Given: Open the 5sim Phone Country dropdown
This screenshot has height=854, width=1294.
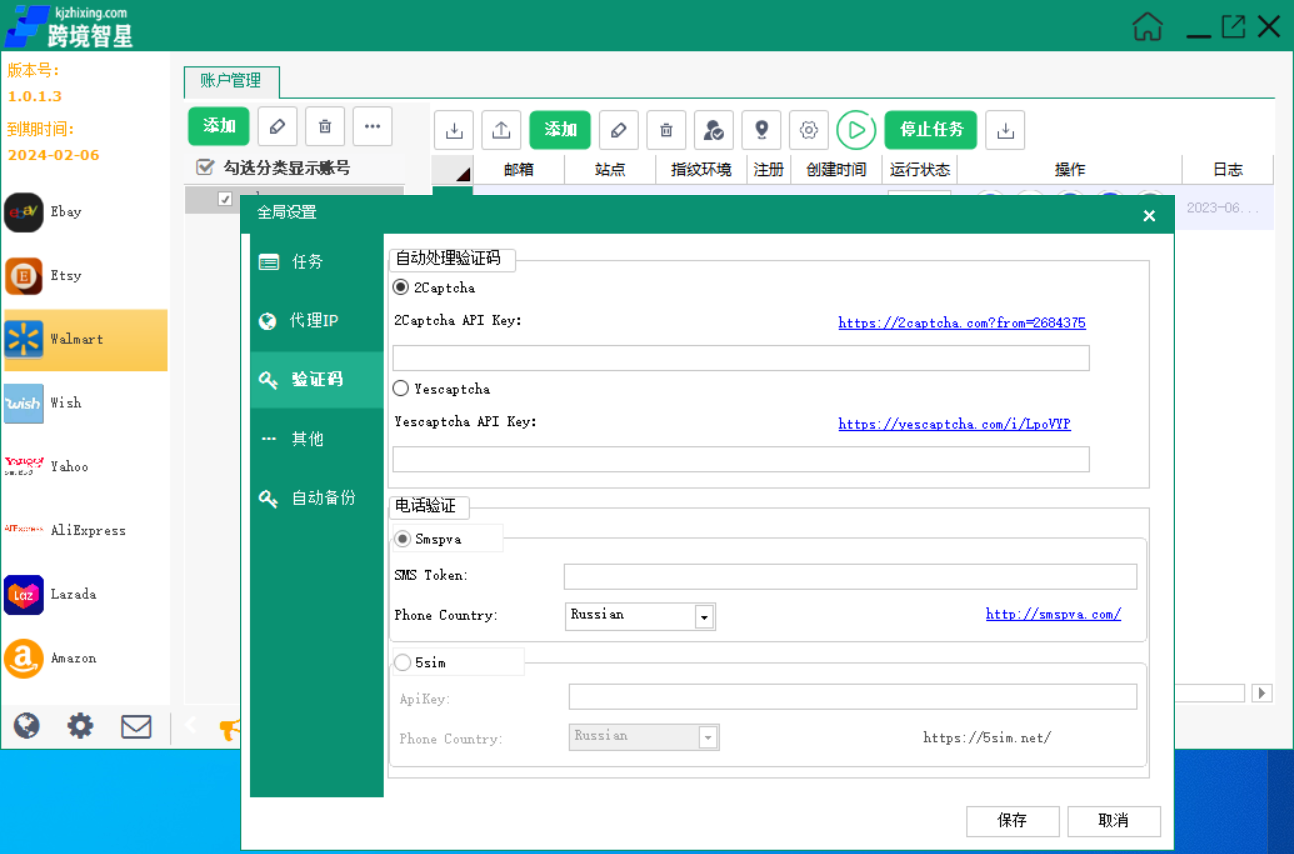Looking at the screenshot, I should [708, 738].
